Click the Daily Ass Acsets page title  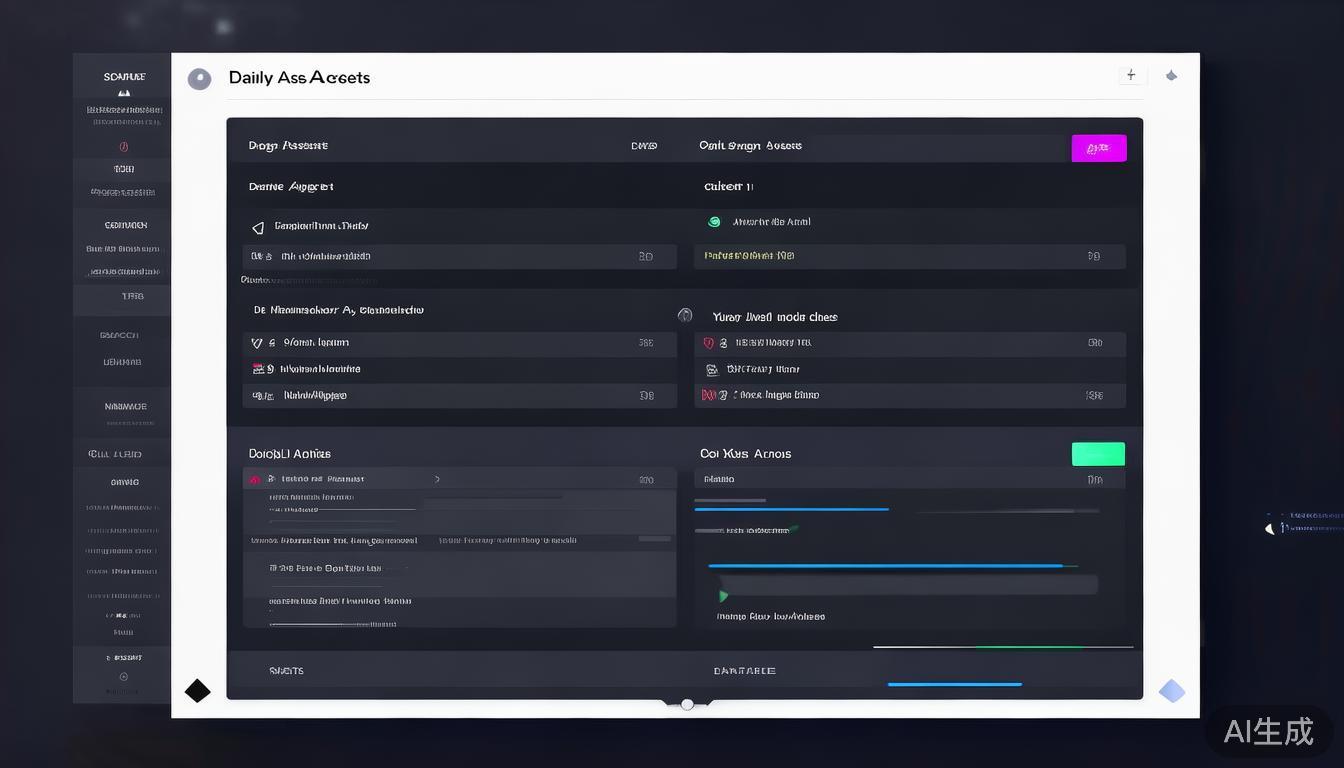click(x=299, y=78)
